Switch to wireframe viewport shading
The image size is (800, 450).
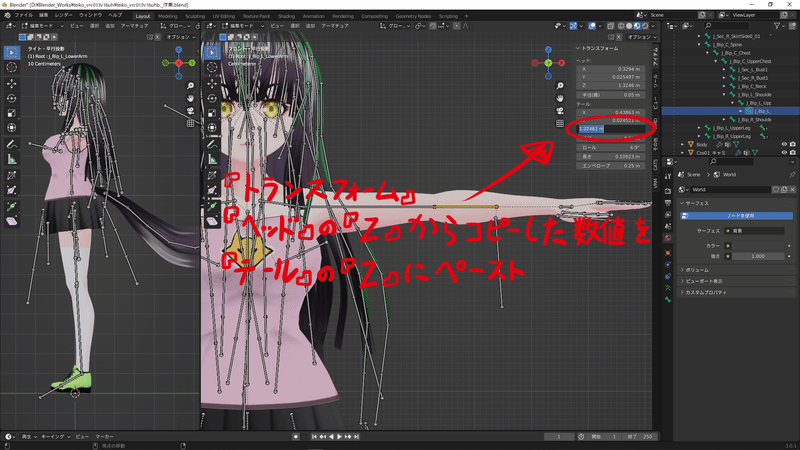tap(621, 26)
